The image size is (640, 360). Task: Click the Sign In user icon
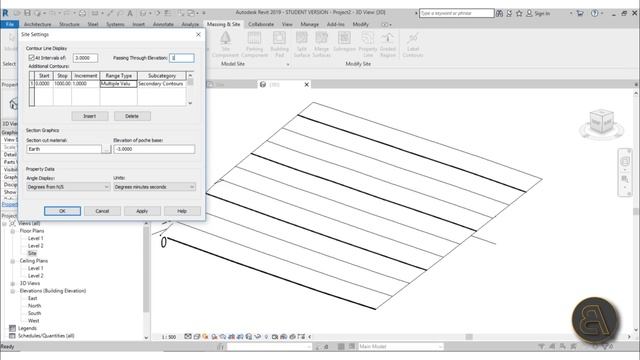[529, 13]
